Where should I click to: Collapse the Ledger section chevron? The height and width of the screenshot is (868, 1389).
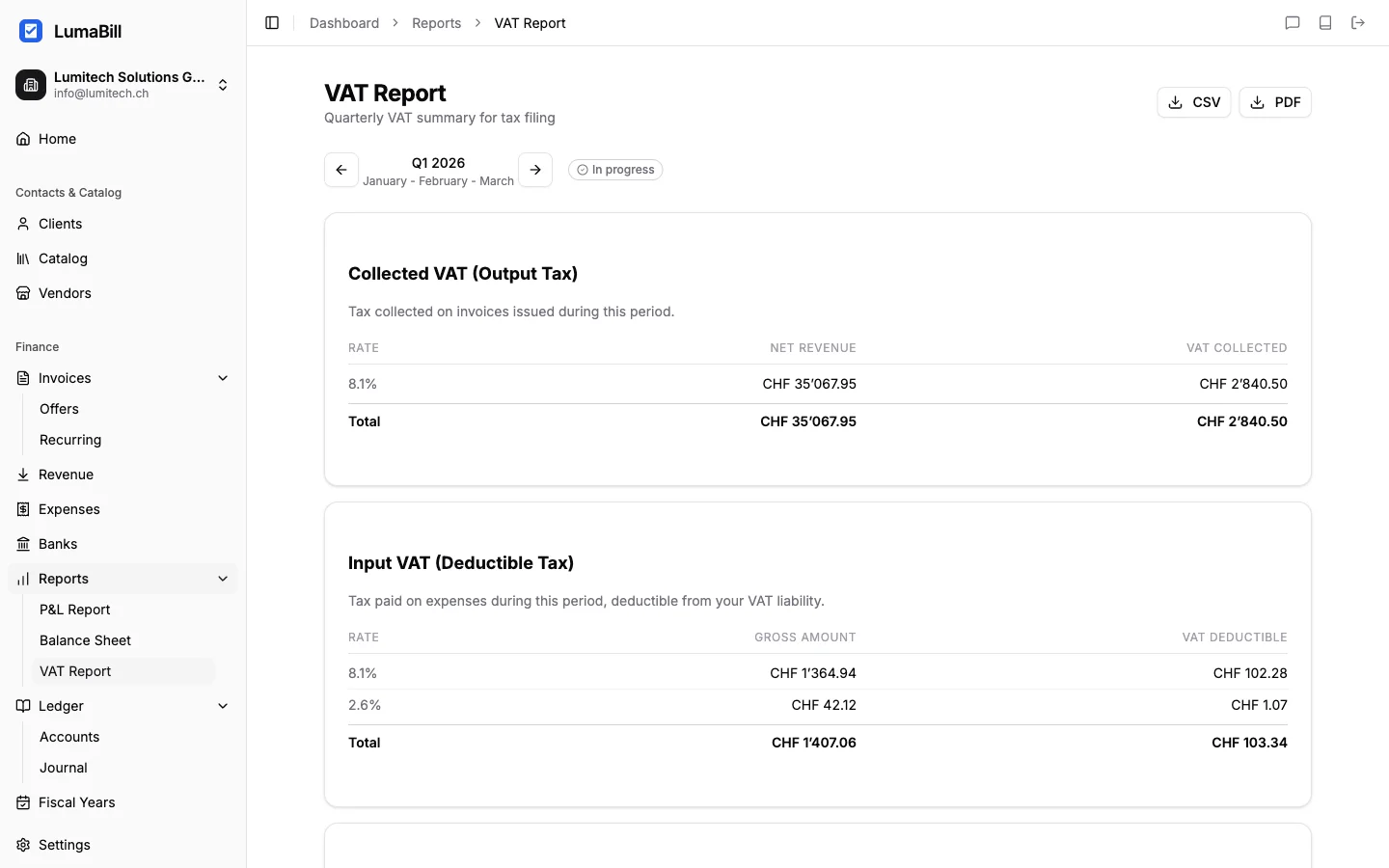coord(223,706)
